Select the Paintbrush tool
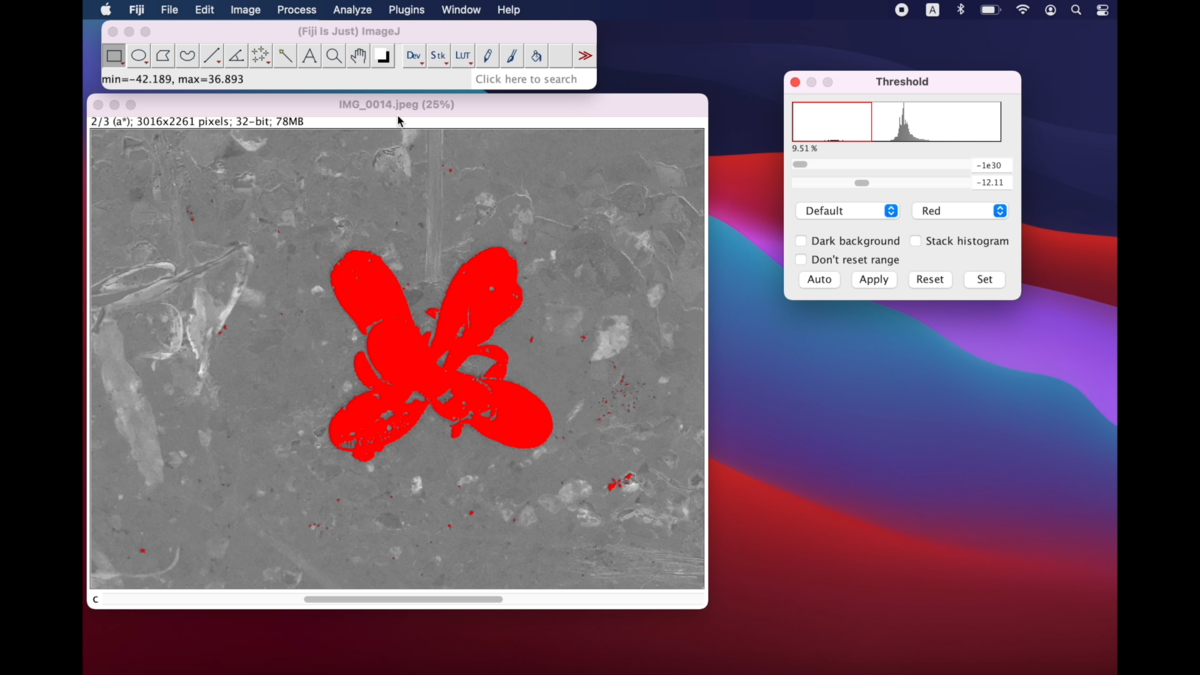1200x675 pixels. tap(511, 56)
